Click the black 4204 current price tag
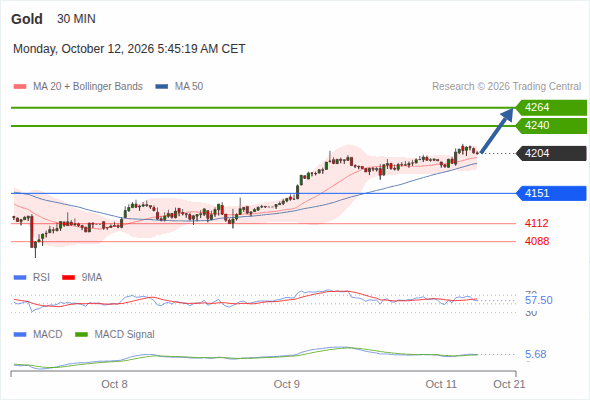 (551, 154)
